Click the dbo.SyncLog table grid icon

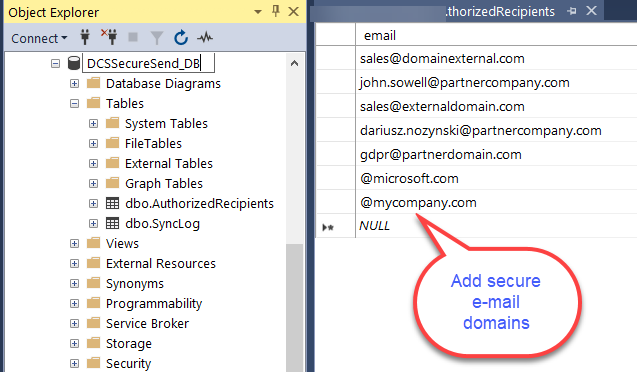click(113, 223)
